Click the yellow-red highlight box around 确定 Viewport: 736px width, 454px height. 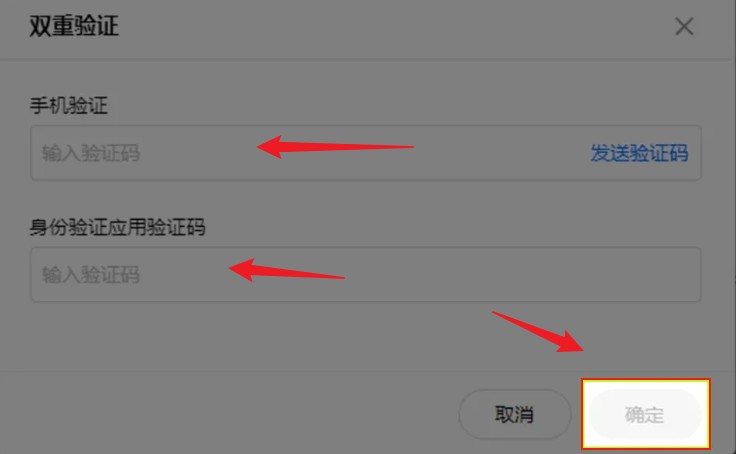click(646, 414)
